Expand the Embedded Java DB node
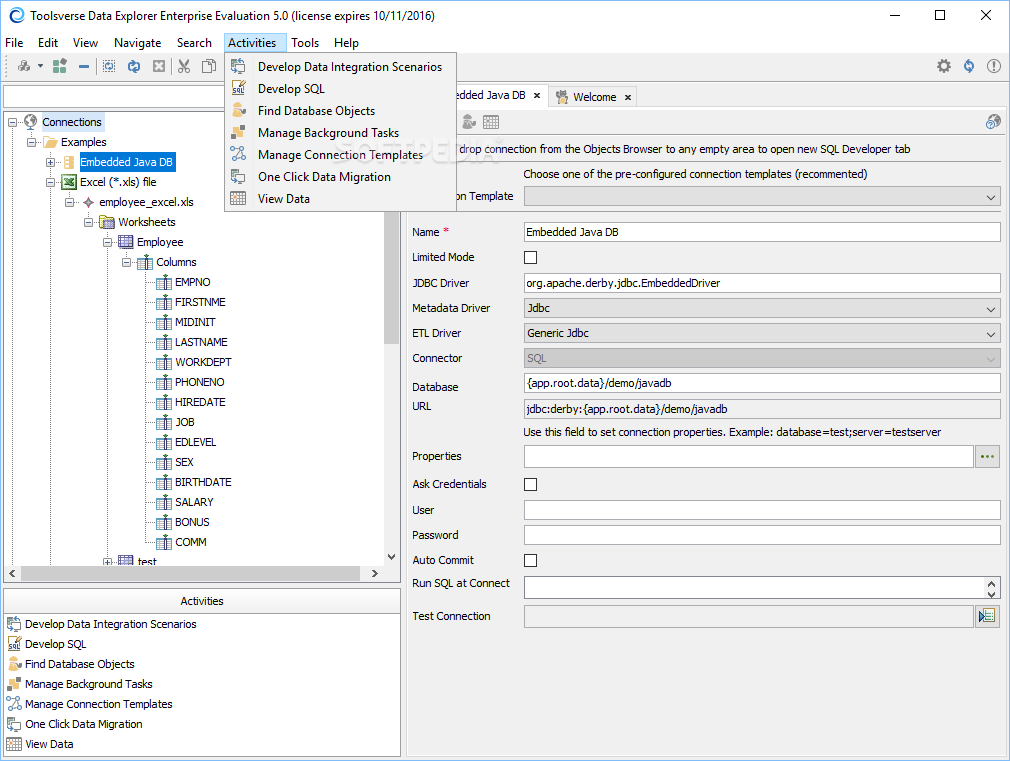 pos(50,162)
